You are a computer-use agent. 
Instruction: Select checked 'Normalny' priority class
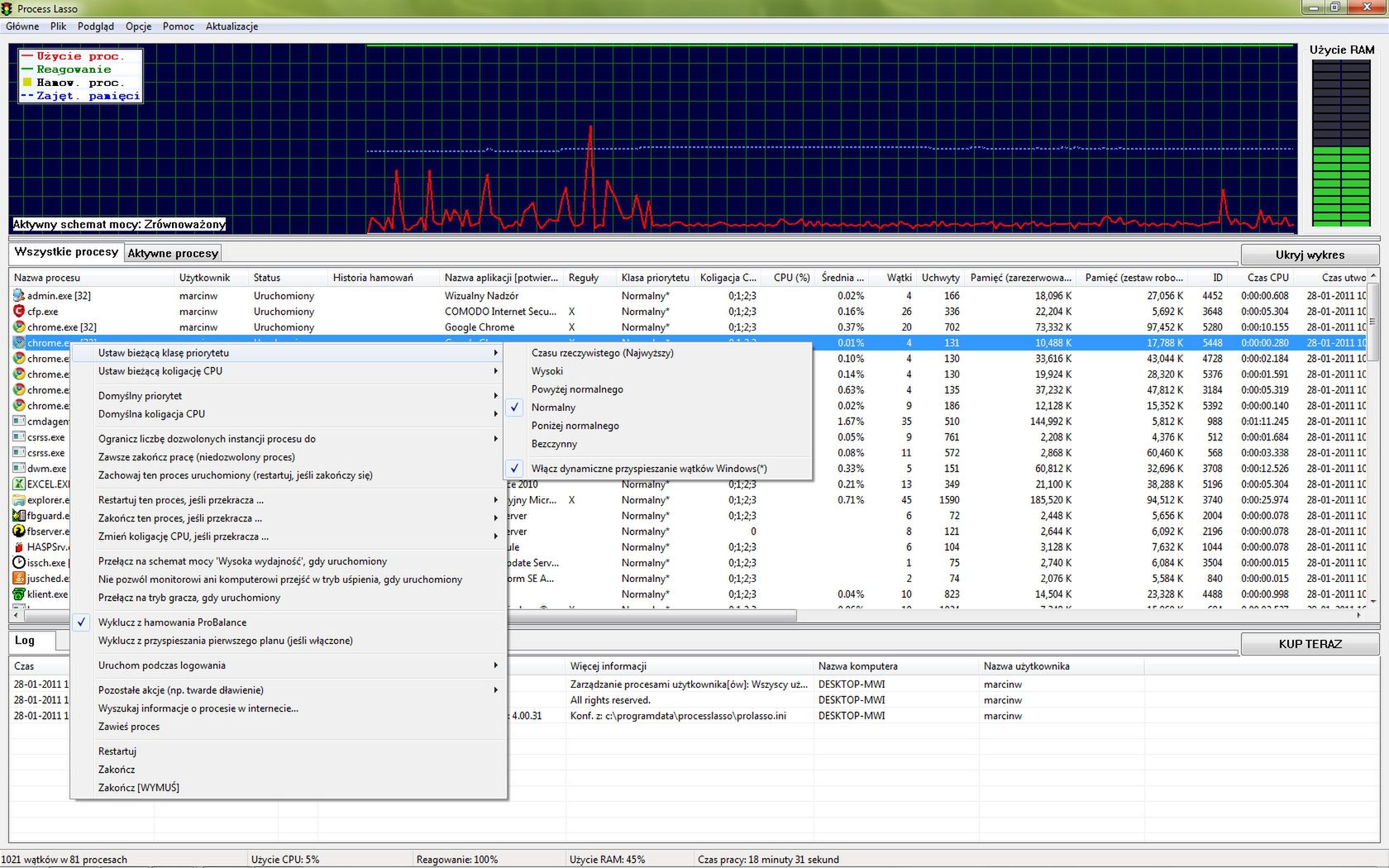pyautogui.click(x=658, y=408)
